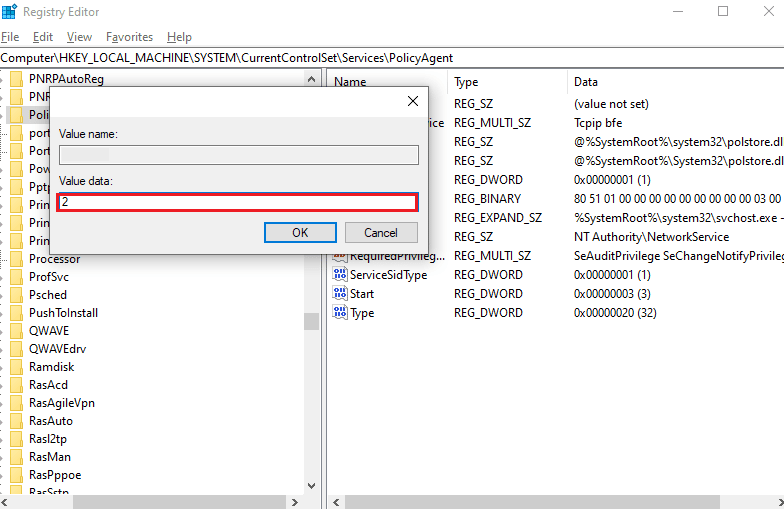Open the Favorites menu
The height and width of the screenshot is (509, 784).
130,37
